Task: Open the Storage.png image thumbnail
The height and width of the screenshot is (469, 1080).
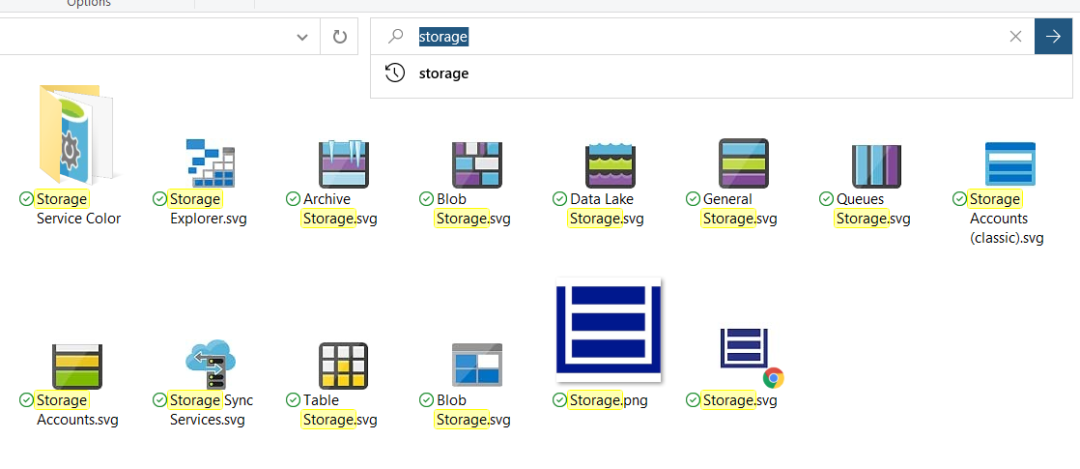Action: (609, 330)
